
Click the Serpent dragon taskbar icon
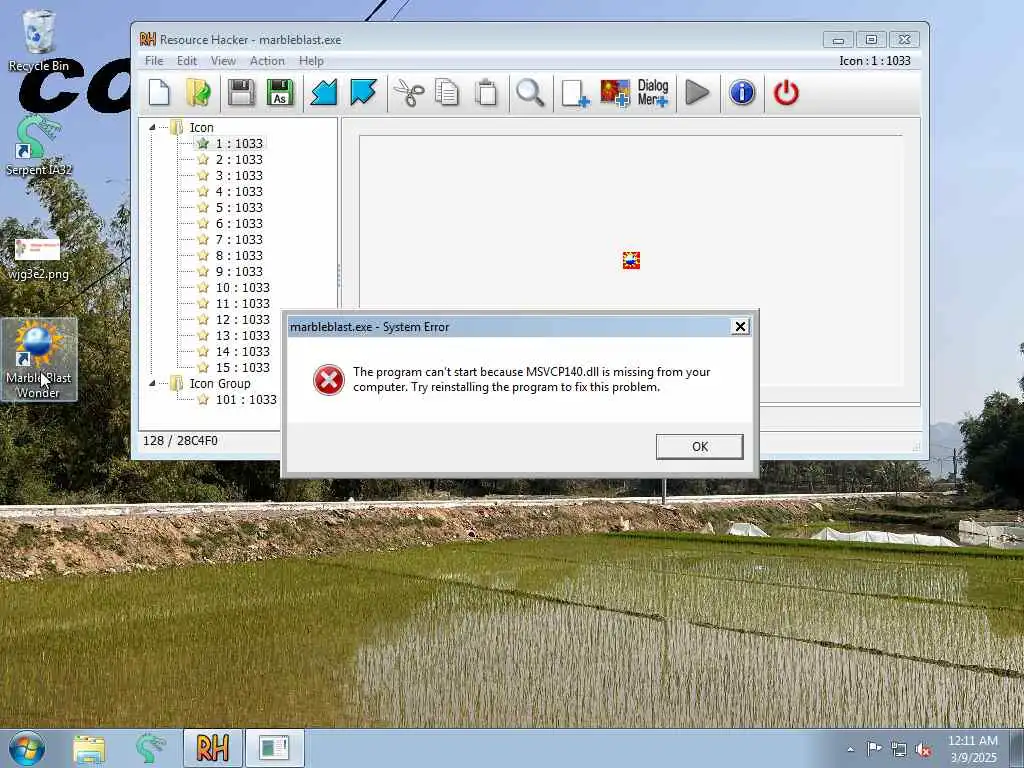pos(150,748)
